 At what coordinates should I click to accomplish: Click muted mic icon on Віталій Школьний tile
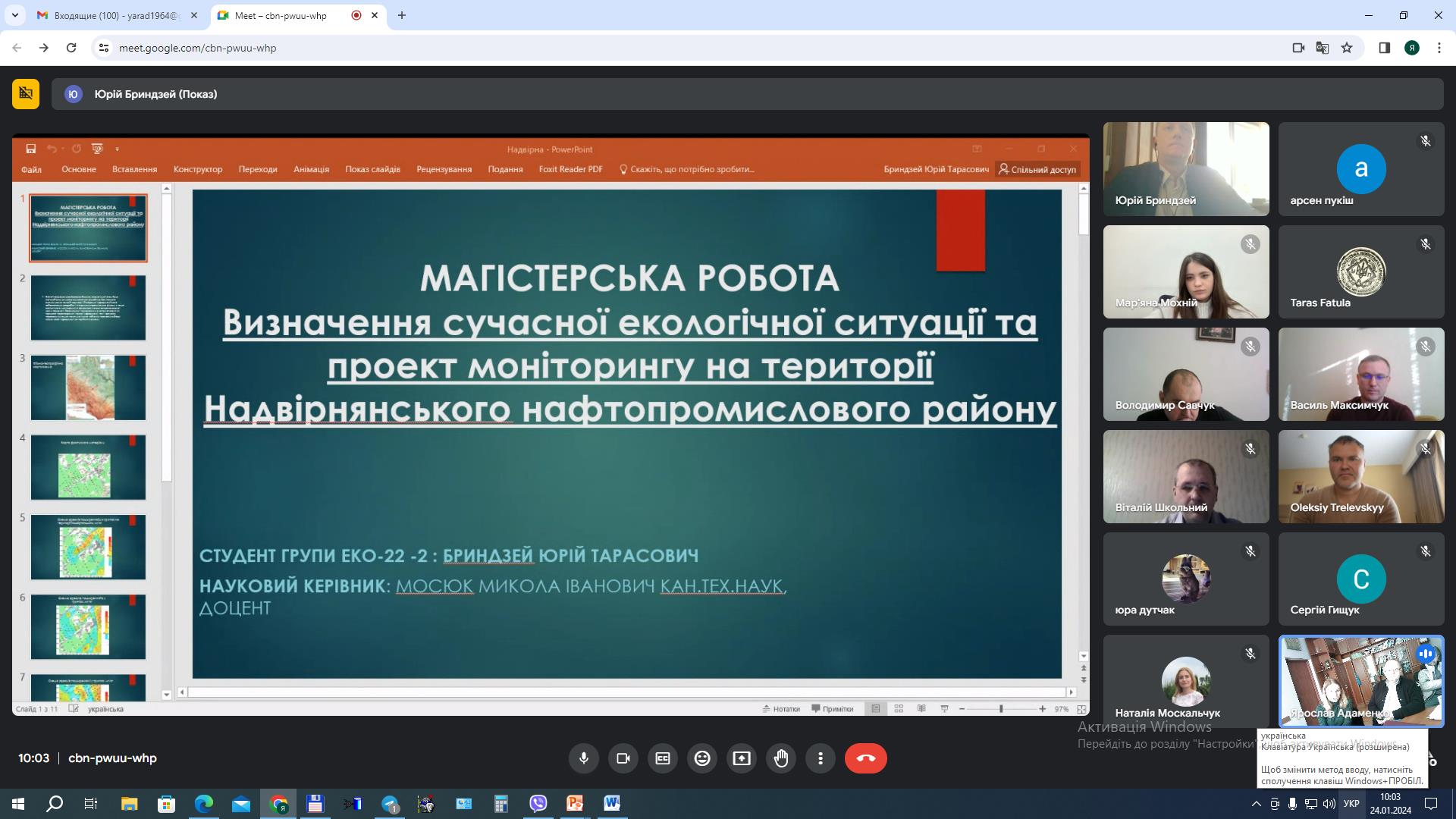click(x=1250, y=449)
